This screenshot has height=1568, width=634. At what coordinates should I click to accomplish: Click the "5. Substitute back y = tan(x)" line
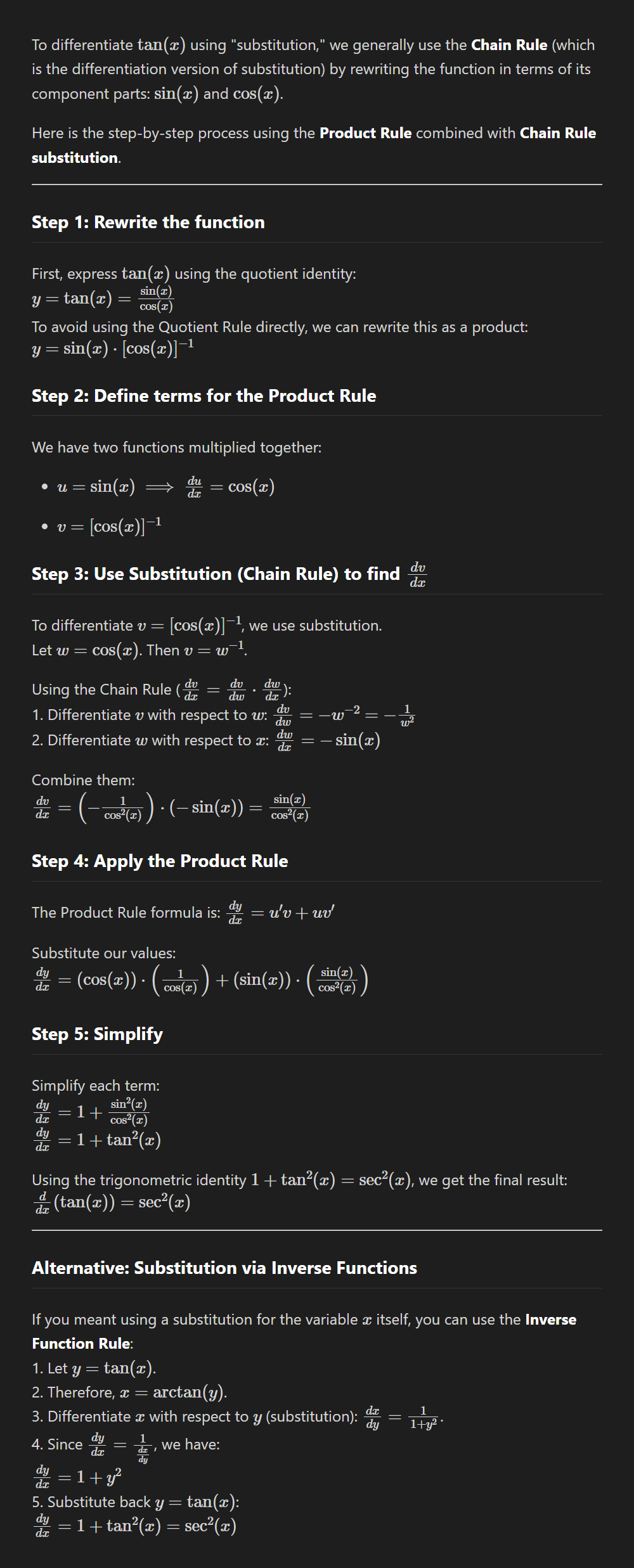136,1503
